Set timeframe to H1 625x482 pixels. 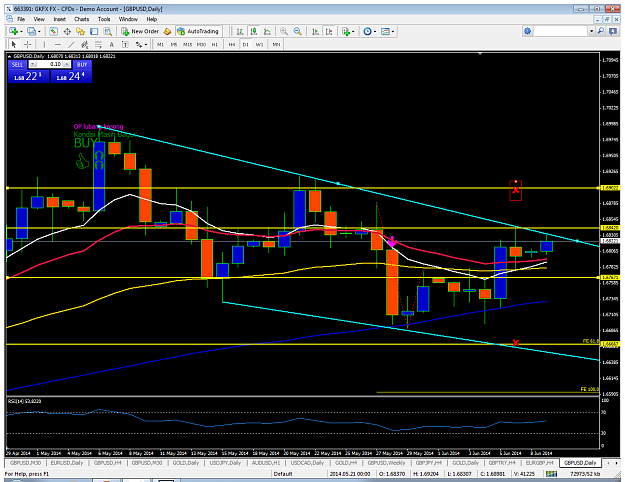[215, 45]
